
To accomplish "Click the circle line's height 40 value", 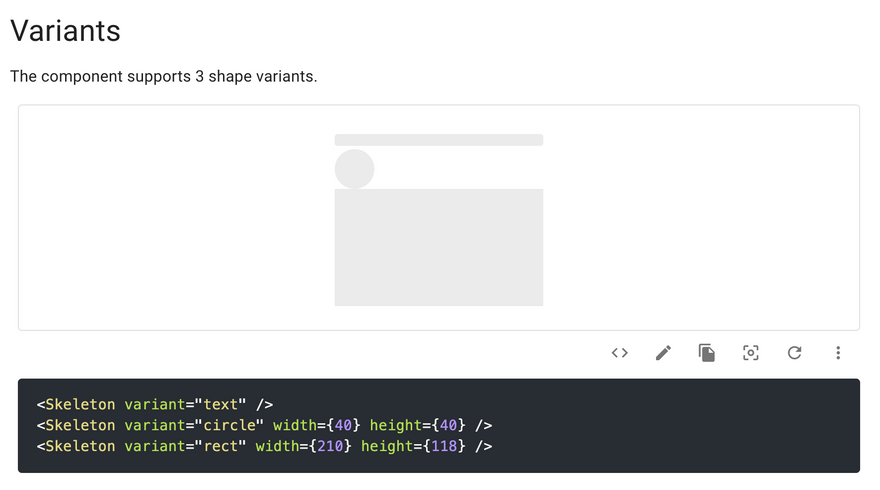I will [449, 425].
